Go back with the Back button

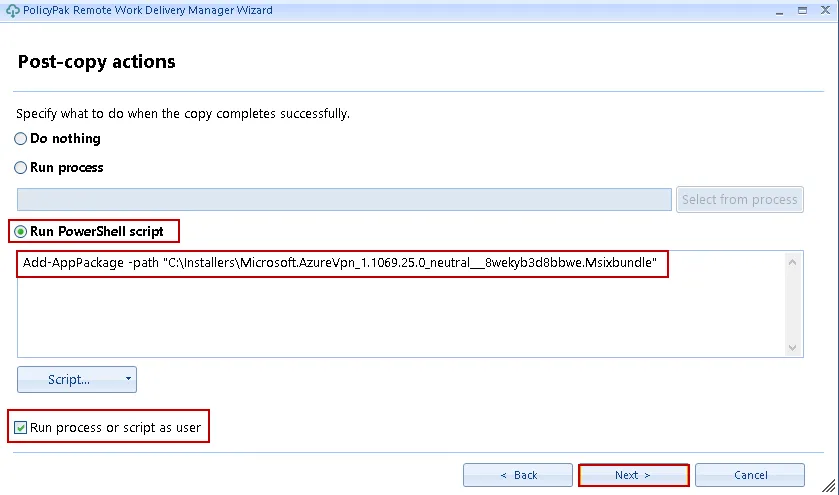pos(518,475)
